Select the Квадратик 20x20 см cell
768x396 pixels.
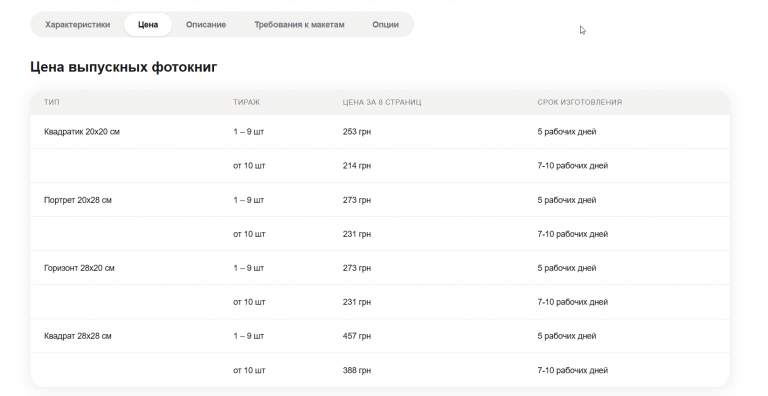[x=82, y=131]
